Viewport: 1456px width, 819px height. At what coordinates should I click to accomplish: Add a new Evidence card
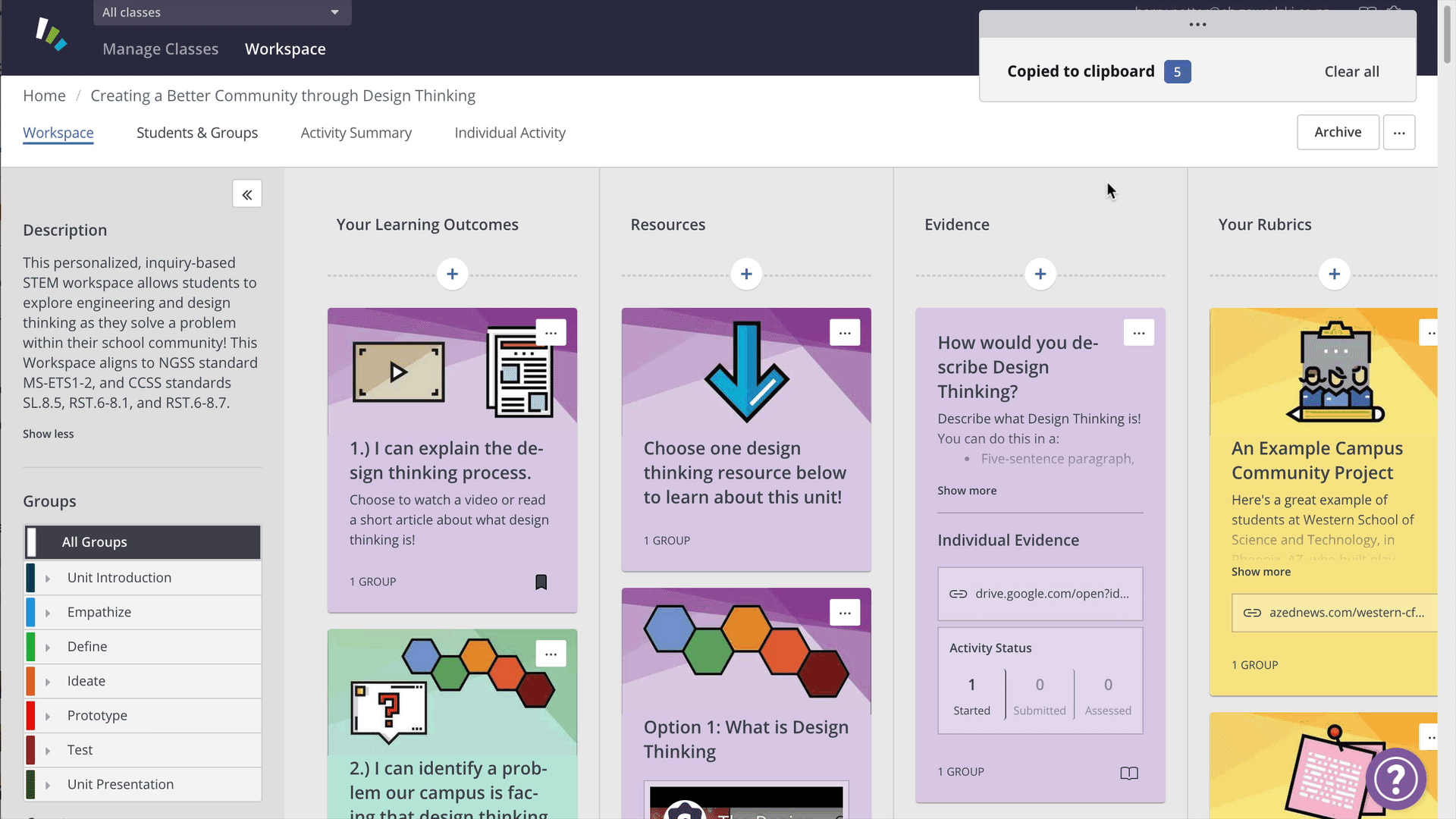(1040, 274)
